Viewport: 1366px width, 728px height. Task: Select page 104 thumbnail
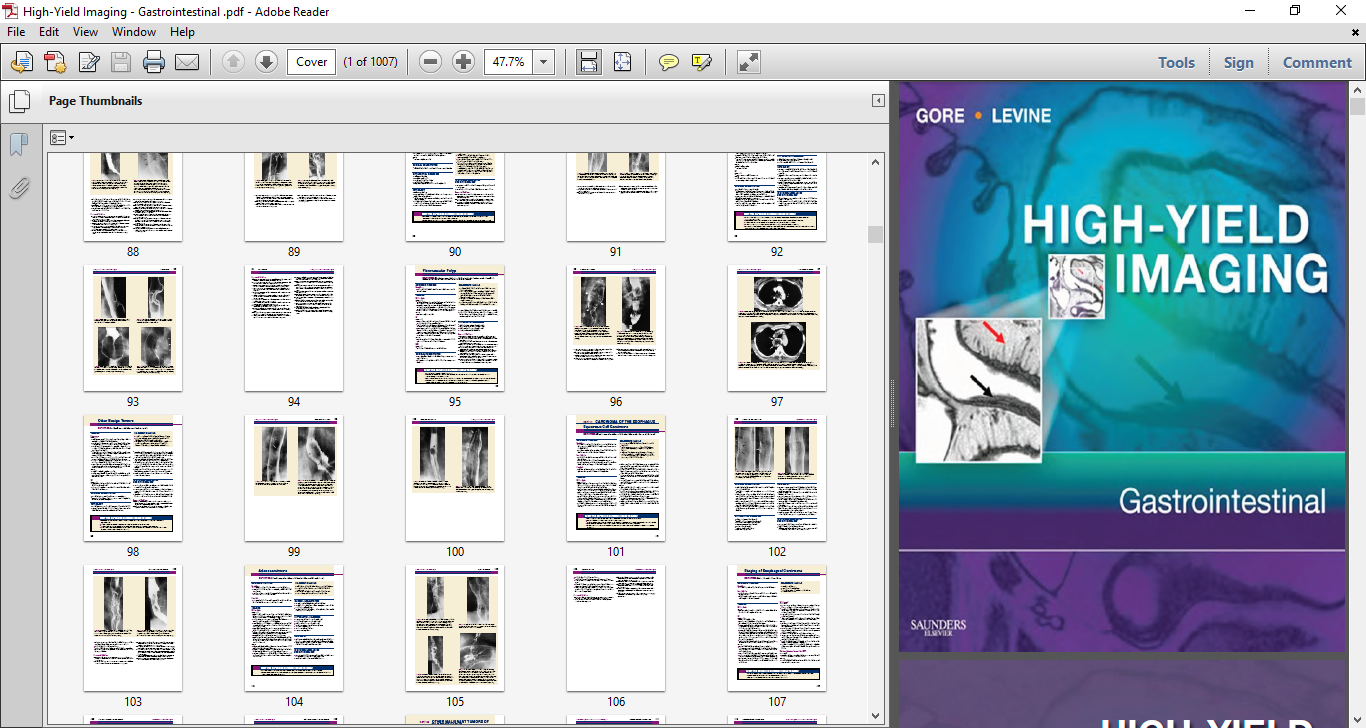tap(294, 628)
